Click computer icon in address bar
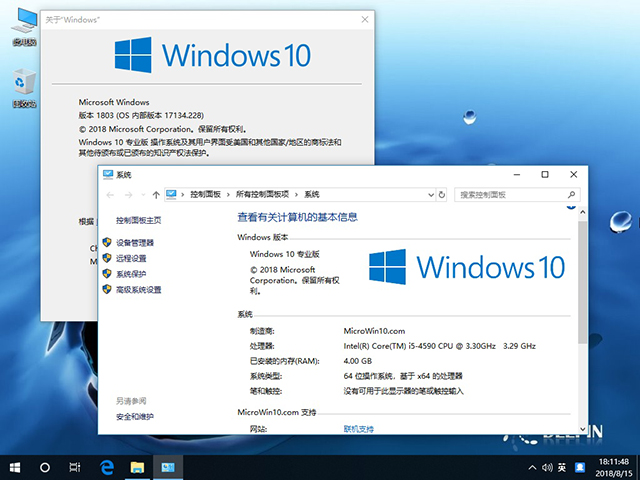 click(x=171, y=194)
